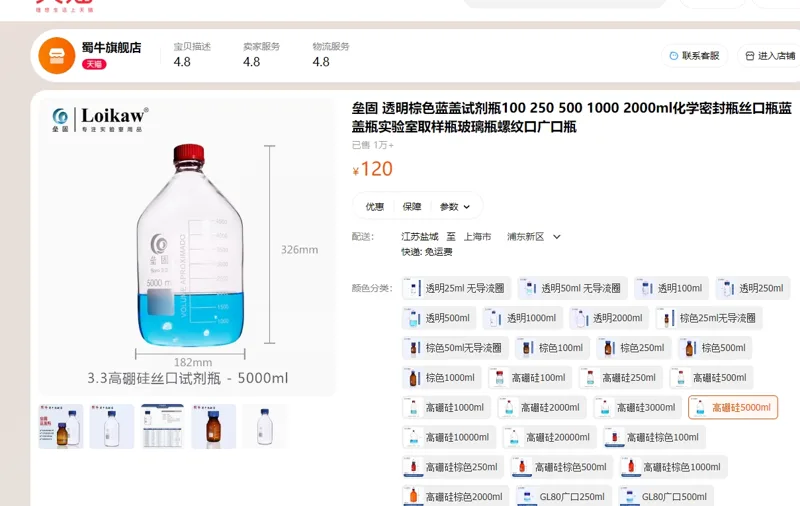The height and width of the screenshot is (506, 800).
Task: Choose the 棕色50ml无导流圈 option
Action: coord(455,348)
